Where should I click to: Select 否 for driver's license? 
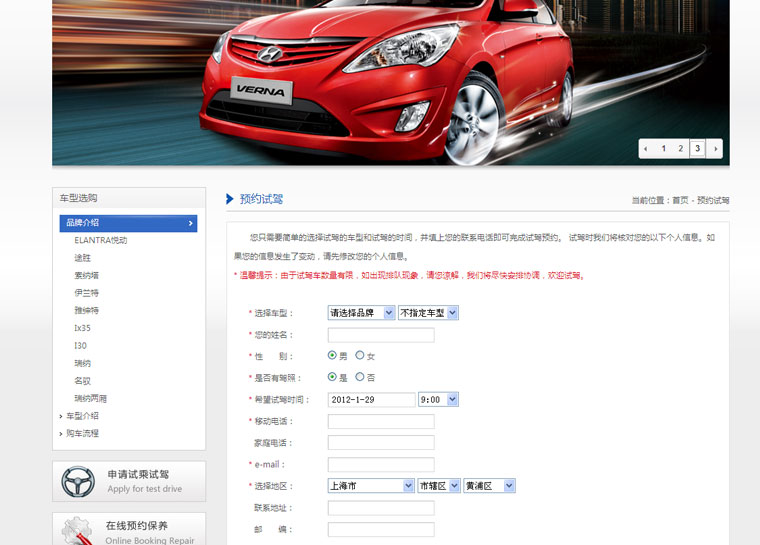[x=360, y=377]
